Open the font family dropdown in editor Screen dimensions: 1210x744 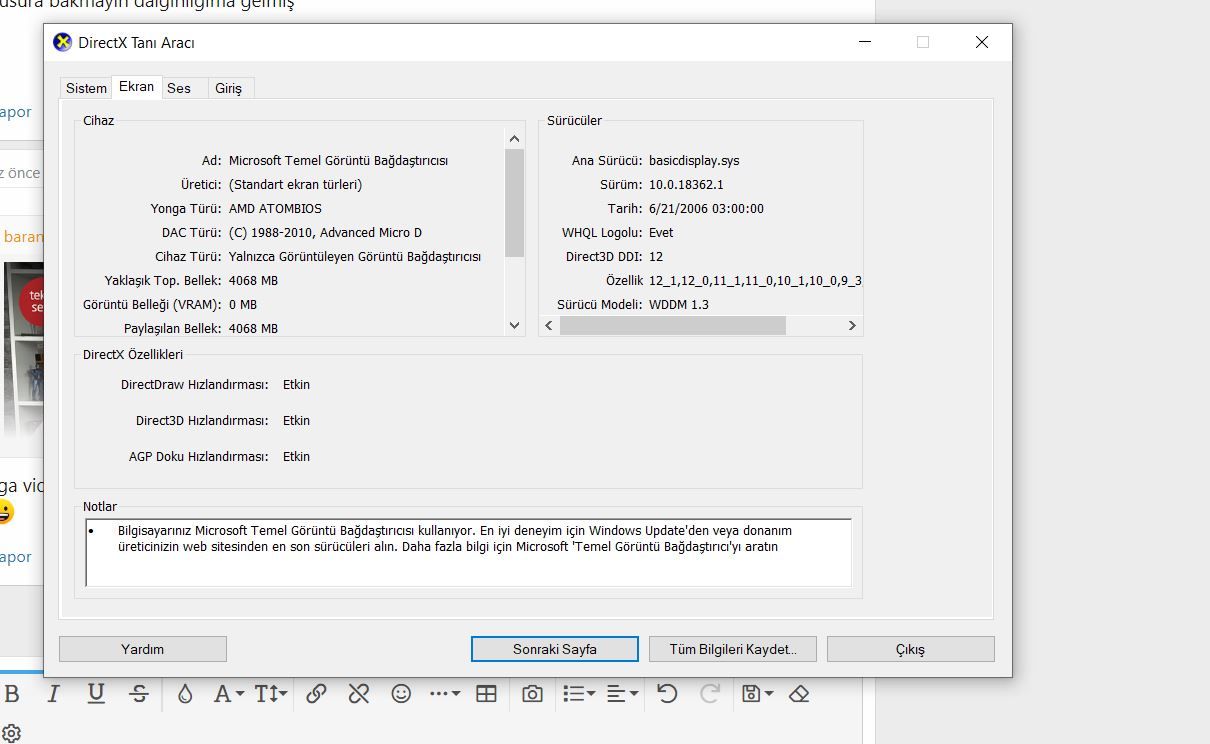pyautogui.click(x=228, y=693)
